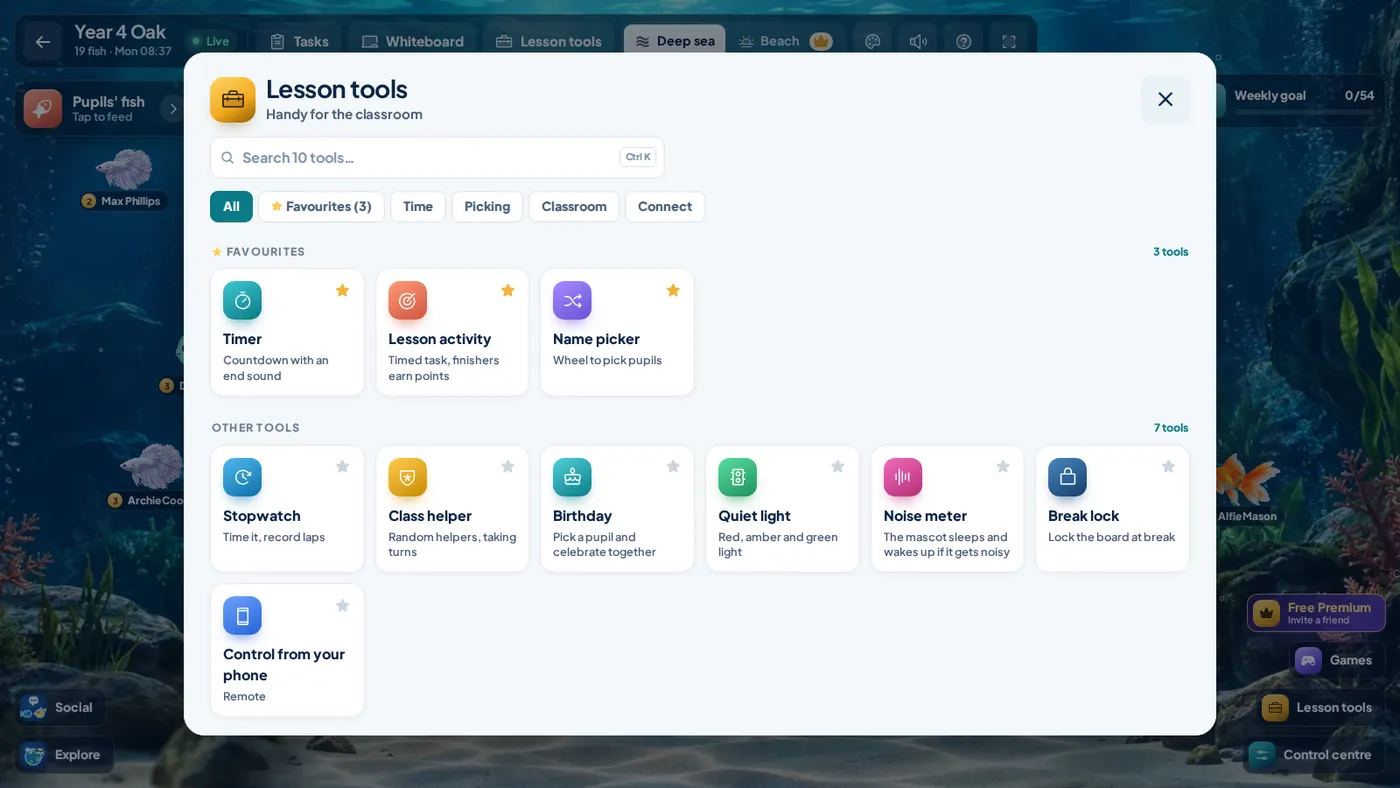1400x788 pixels.
Task: Open the Stopwatch tool icon
Action: 242,477
